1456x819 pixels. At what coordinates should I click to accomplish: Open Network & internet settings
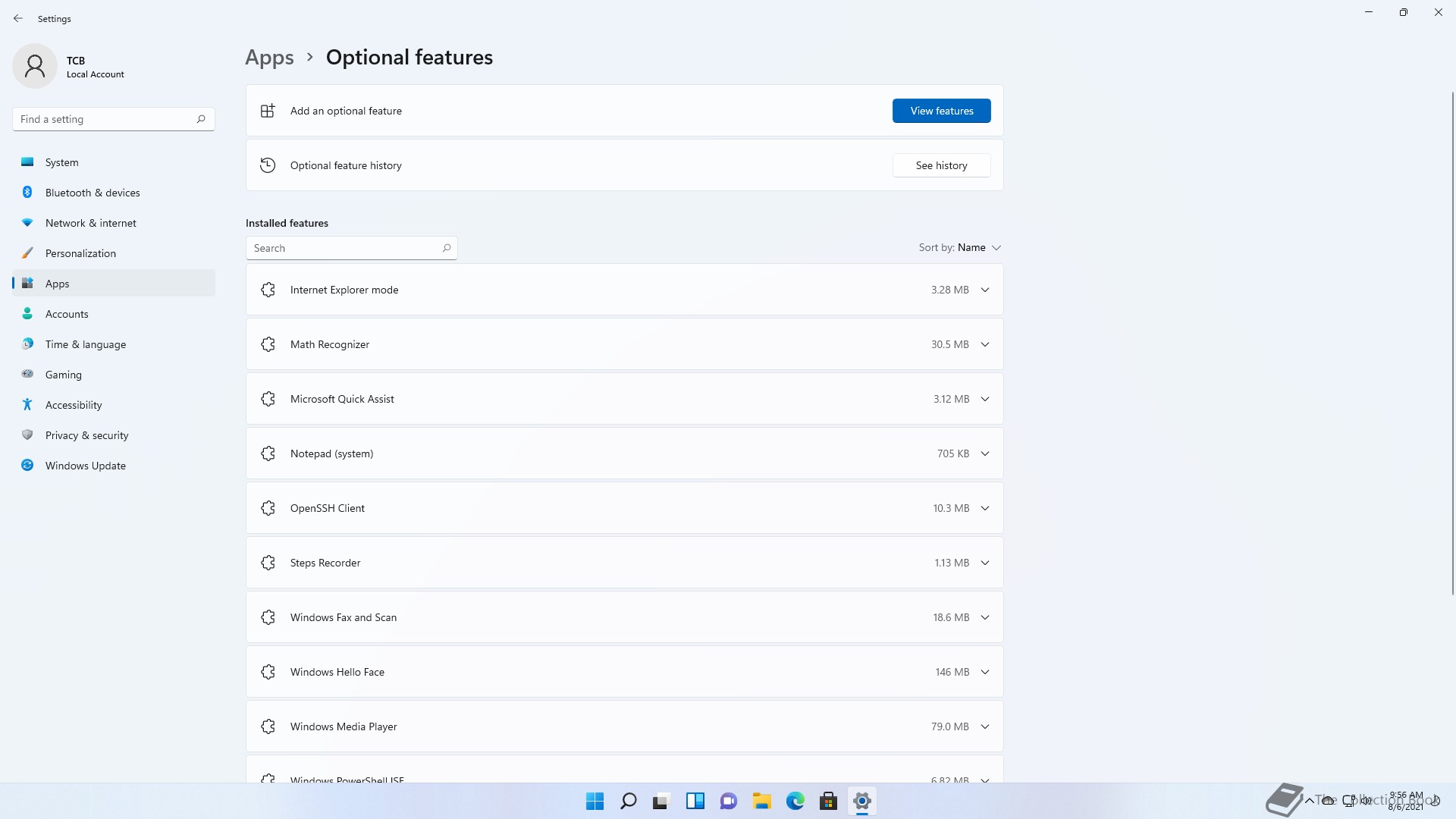point(114,223)
